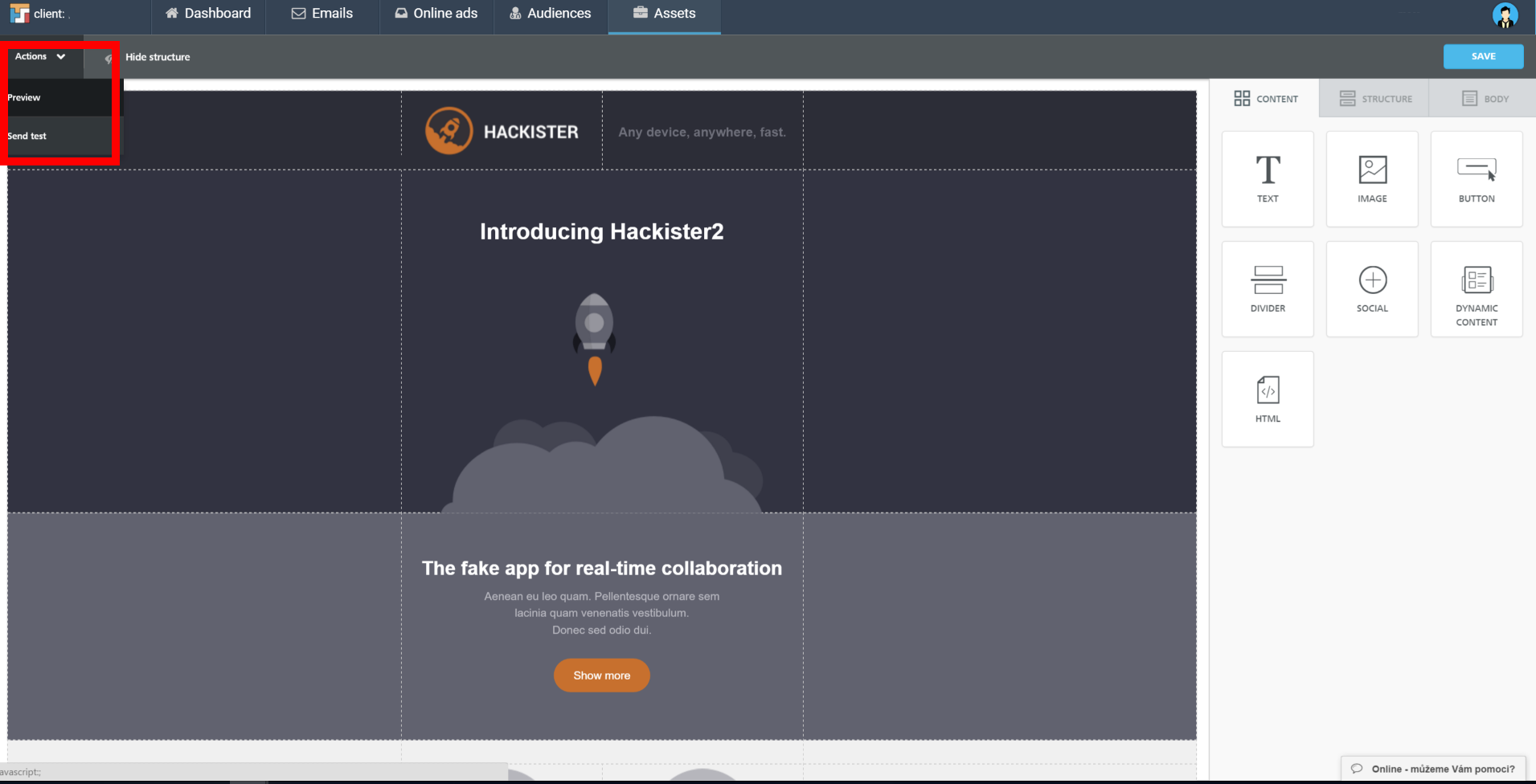Switch to the Structure tab
Viewport: 1536px width, 784px height.
pos(1374,98)
